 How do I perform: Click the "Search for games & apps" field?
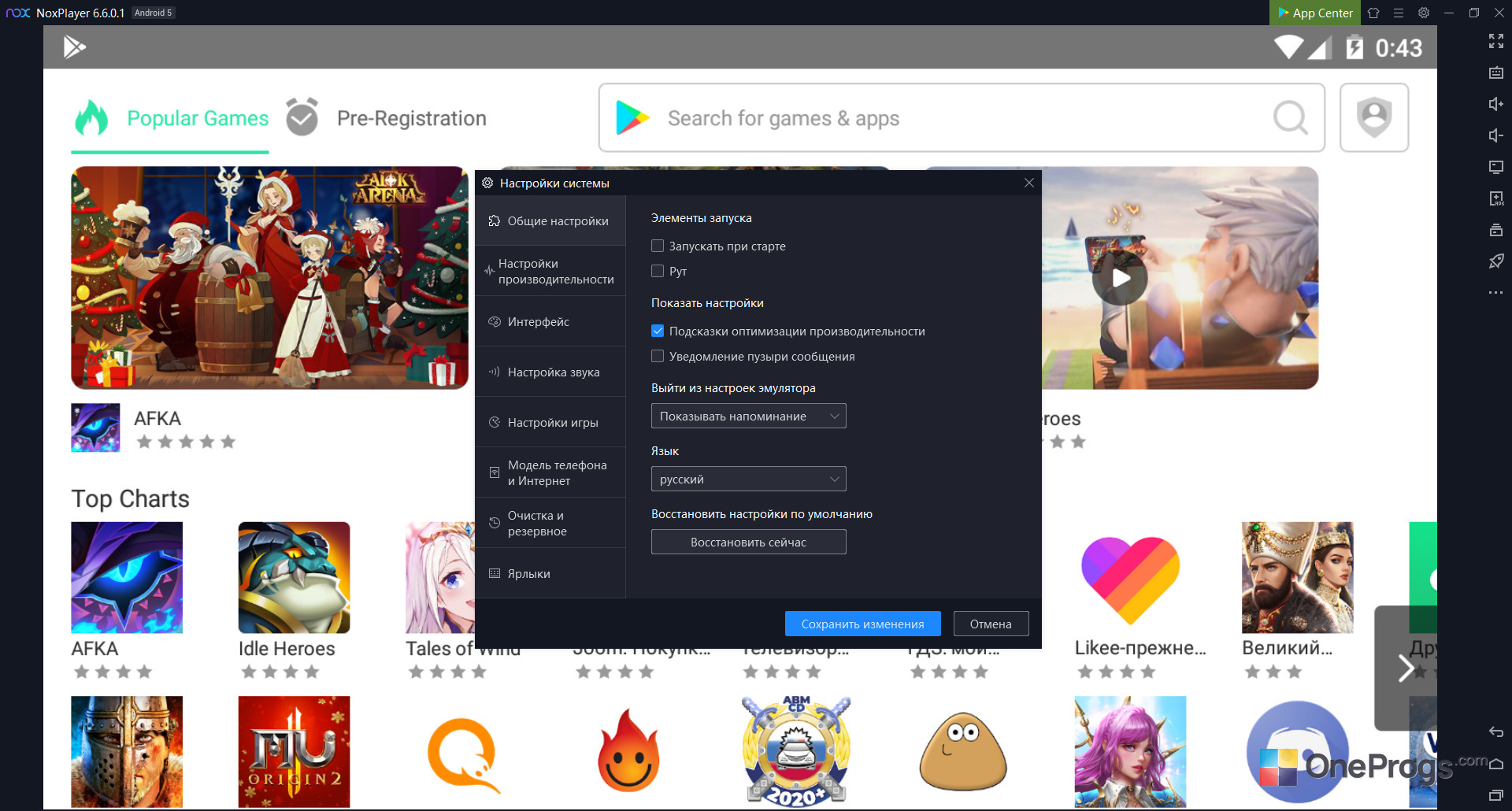click(961, 118)
